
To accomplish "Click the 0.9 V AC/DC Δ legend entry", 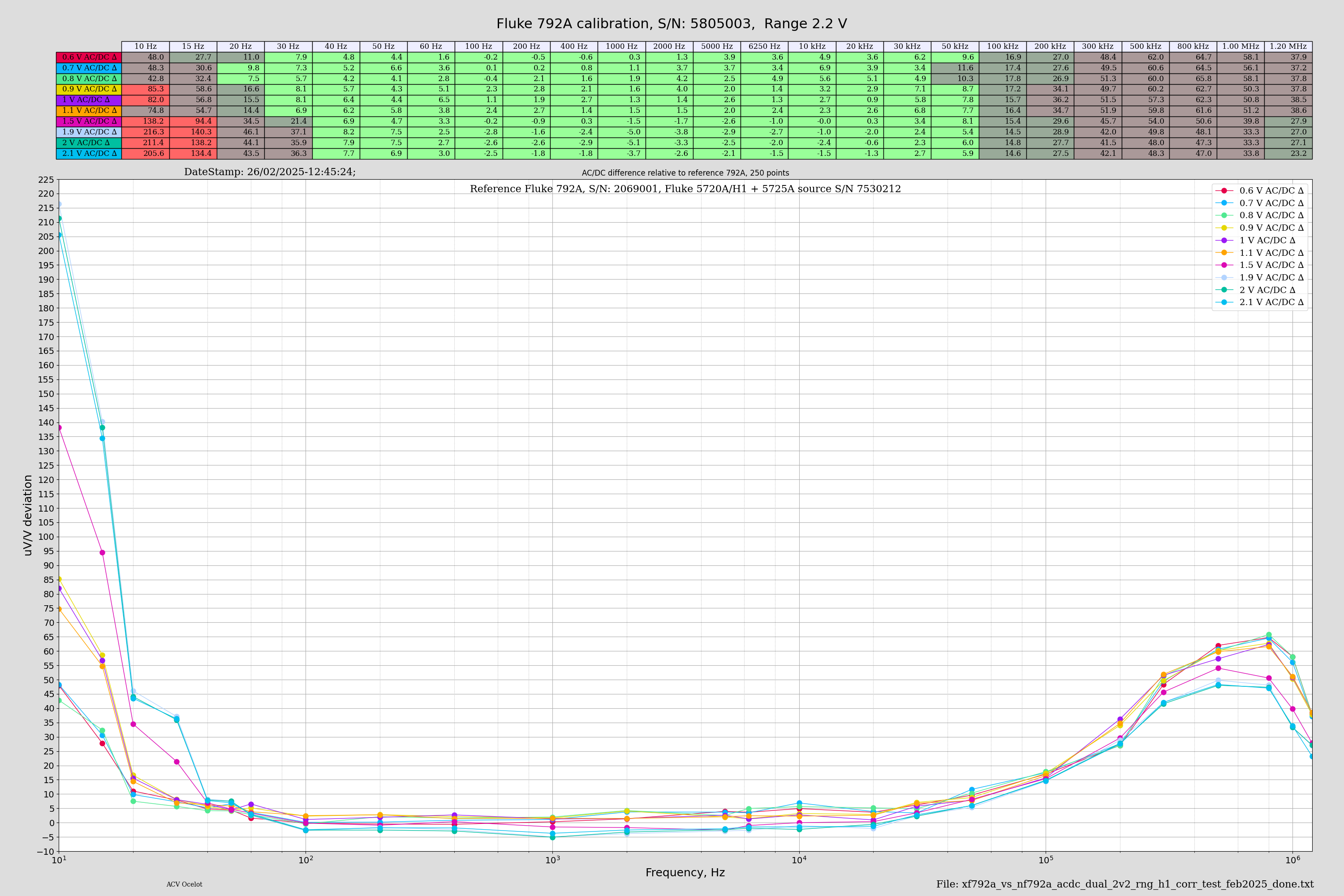I will 1259,228.
